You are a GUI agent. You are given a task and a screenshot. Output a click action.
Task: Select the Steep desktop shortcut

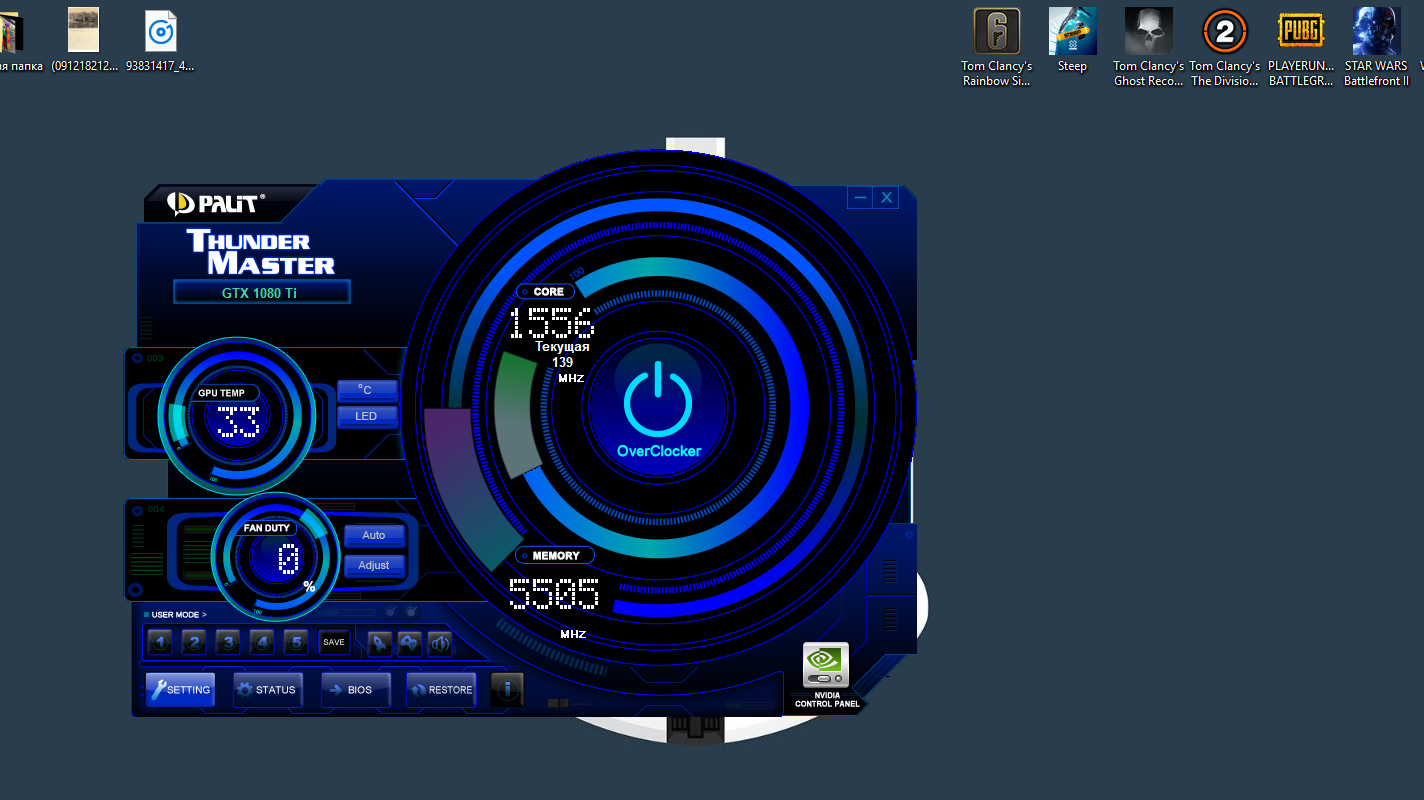coord(1072,40)
